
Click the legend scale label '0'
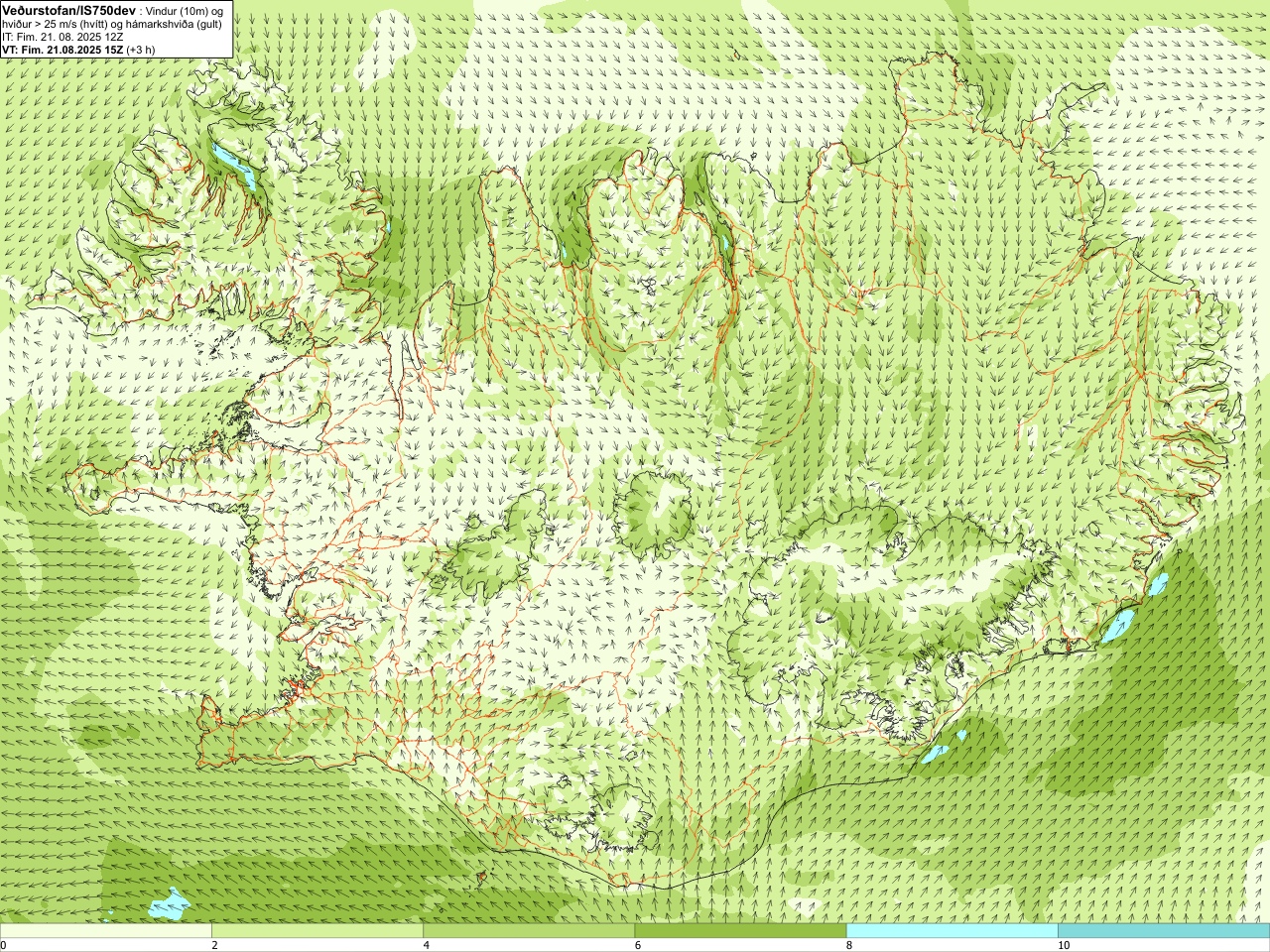pos(3,945)
